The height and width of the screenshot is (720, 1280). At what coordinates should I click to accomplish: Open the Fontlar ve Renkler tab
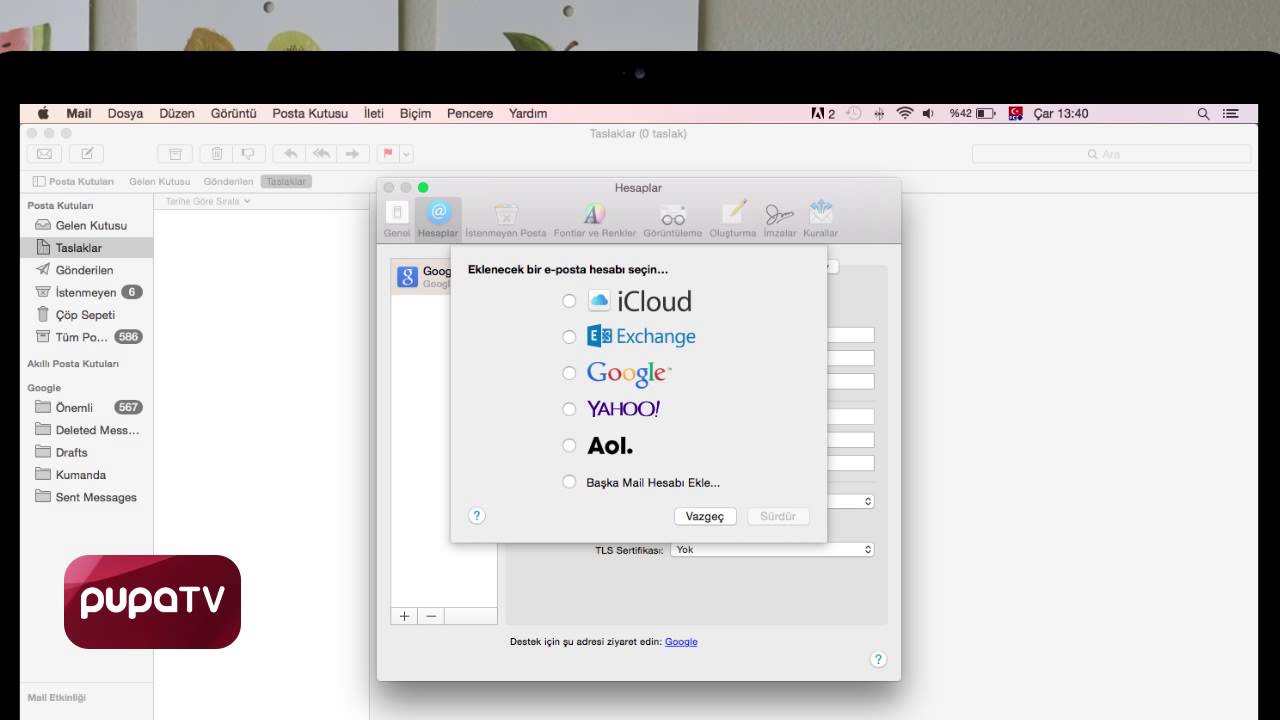595,220
